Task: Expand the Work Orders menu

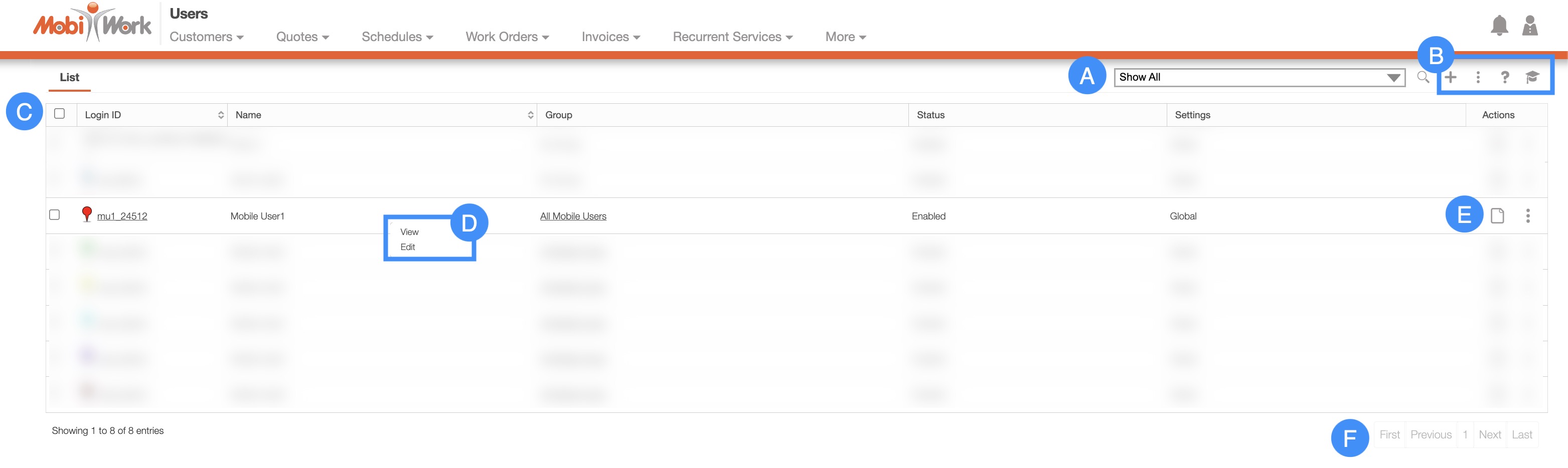Action: (507, 37)
